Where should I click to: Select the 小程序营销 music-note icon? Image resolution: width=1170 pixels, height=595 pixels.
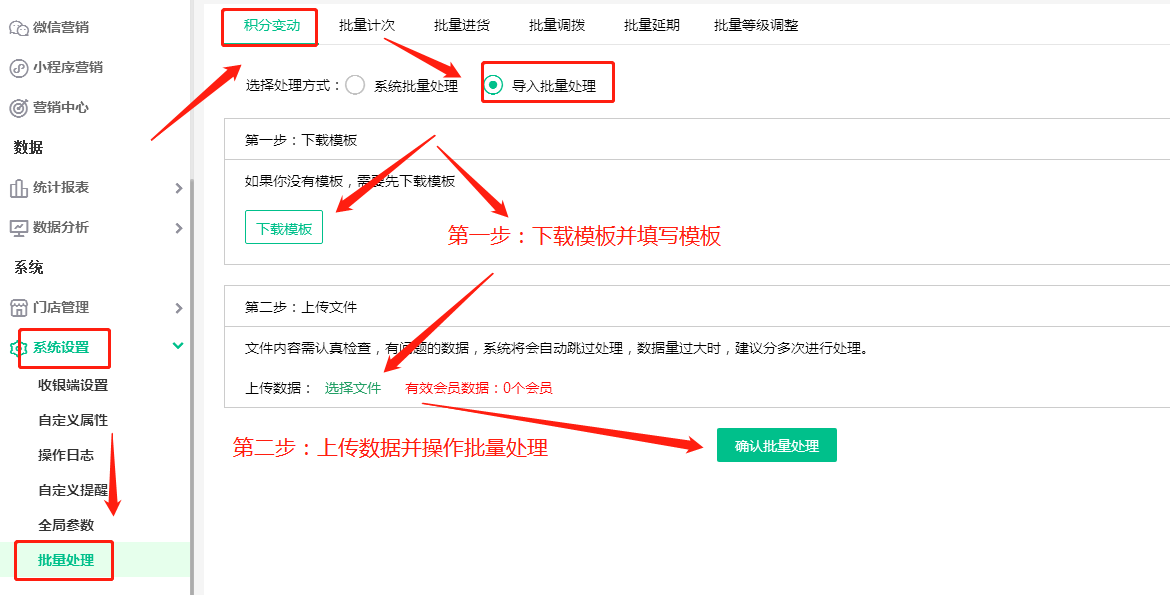pos(17,67)
